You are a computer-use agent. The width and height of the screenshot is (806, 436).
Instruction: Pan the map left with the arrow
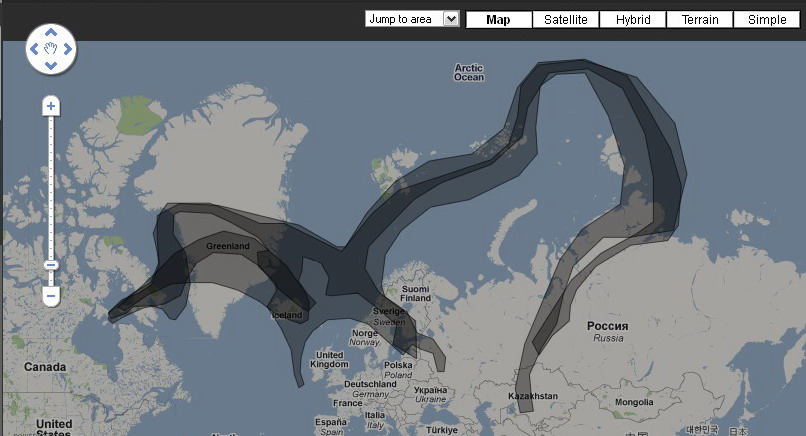[34, 49]
